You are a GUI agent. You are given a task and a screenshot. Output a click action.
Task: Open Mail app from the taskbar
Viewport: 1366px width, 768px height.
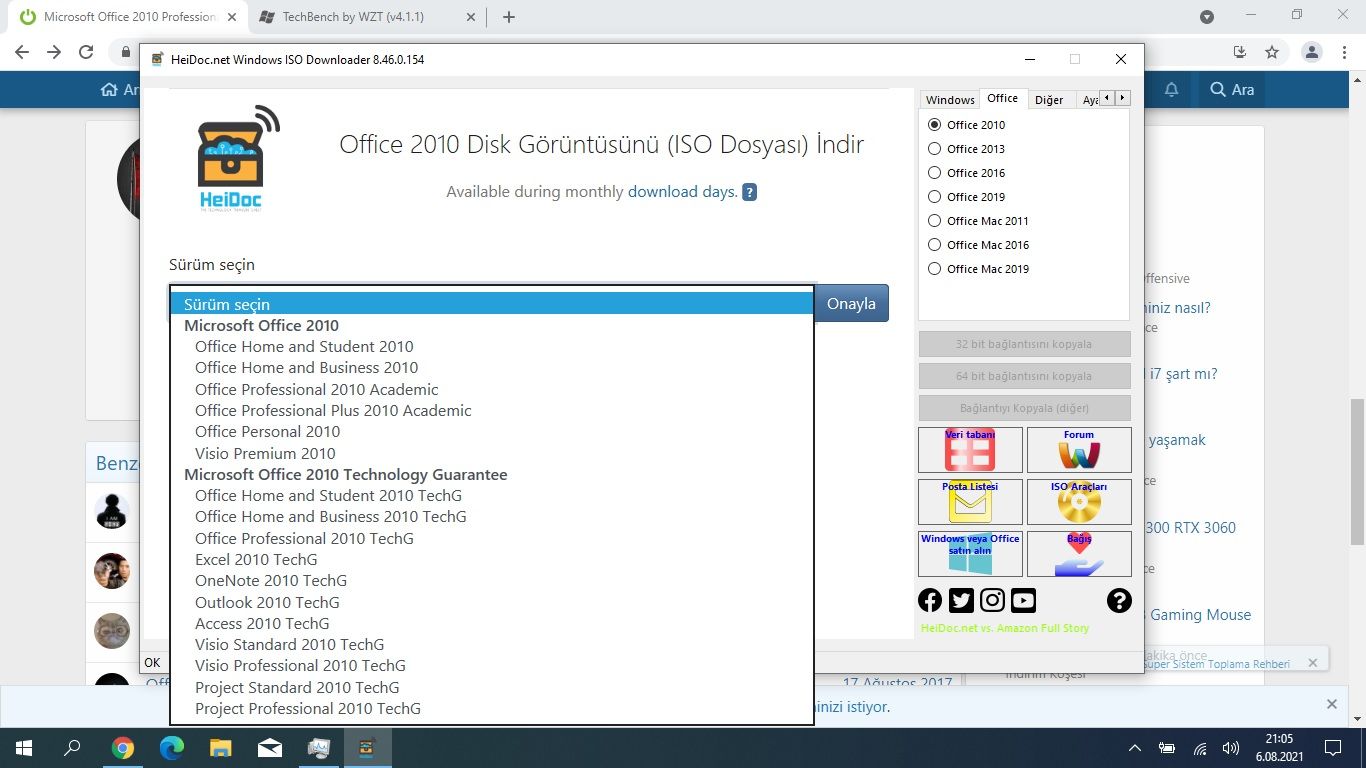(x=269, y=748)
